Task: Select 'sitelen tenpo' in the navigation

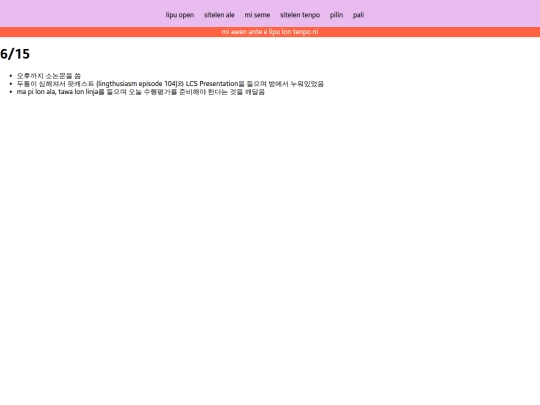Action: [300, 15]
